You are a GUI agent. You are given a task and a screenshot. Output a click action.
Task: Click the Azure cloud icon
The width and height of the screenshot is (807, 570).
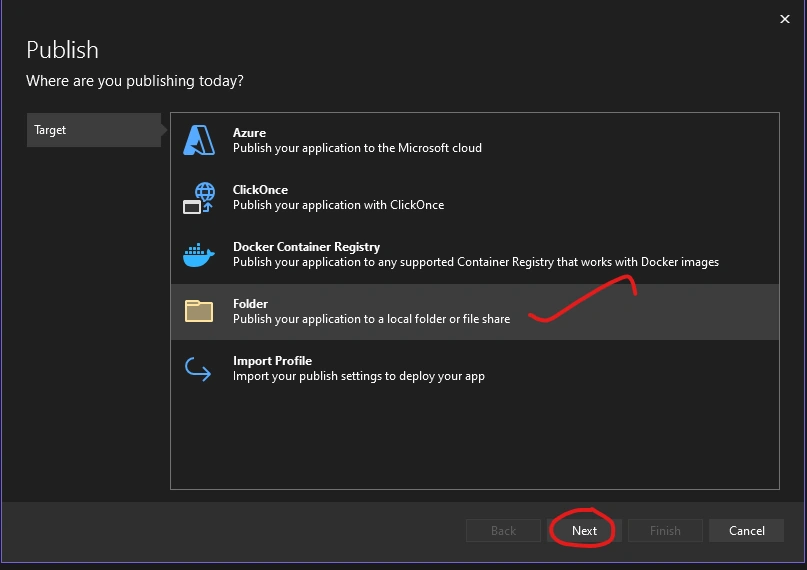(x=199, y=140)
